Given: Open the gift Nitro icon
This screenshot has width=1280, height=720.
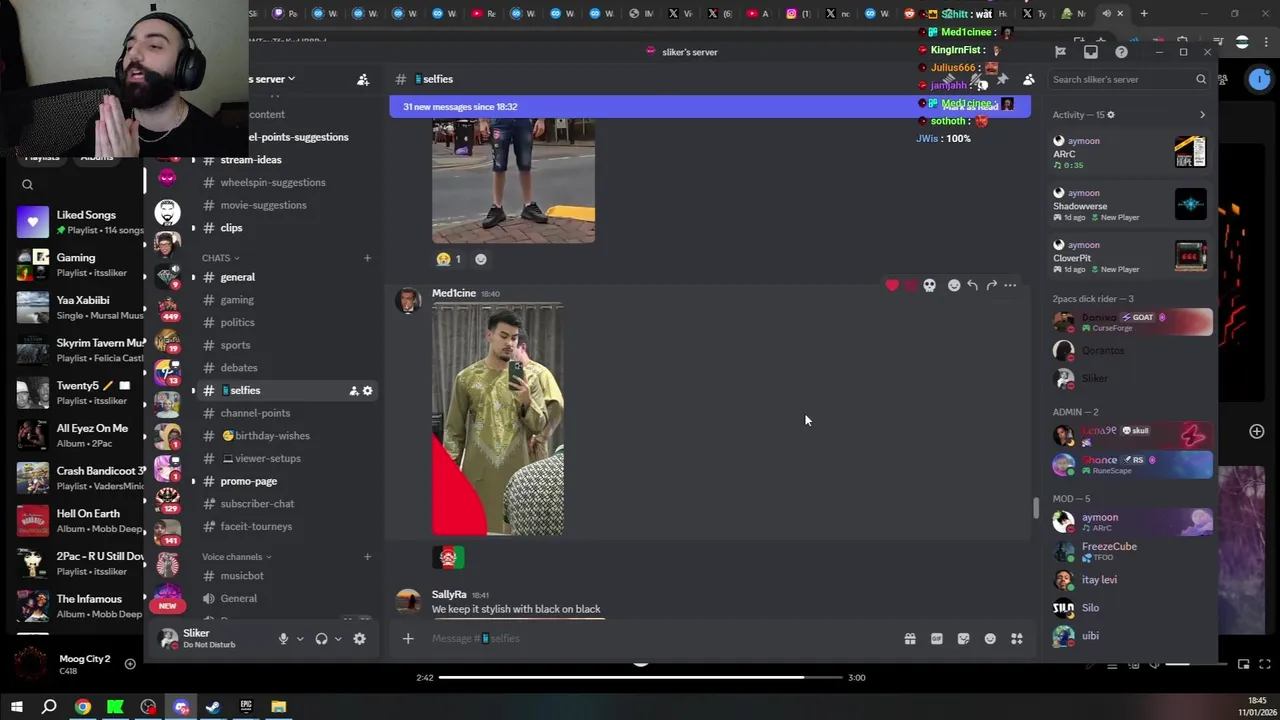Looking at the screenshot, I should coord(910,639).
